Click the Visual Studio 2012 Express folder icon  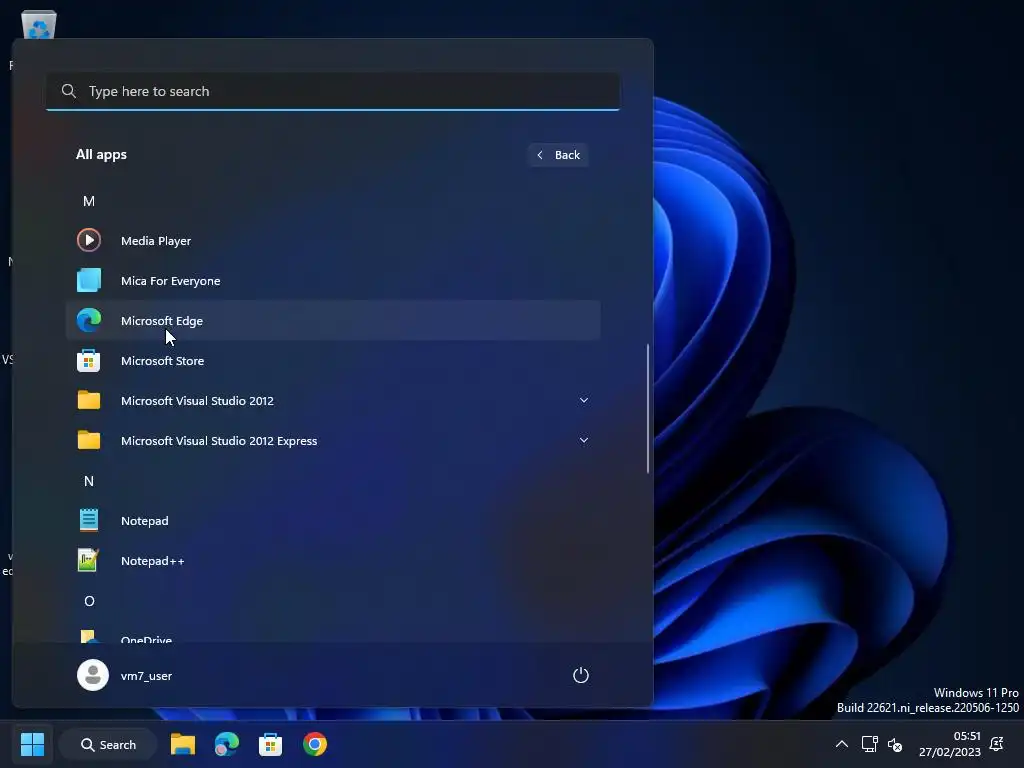[89, 440]
